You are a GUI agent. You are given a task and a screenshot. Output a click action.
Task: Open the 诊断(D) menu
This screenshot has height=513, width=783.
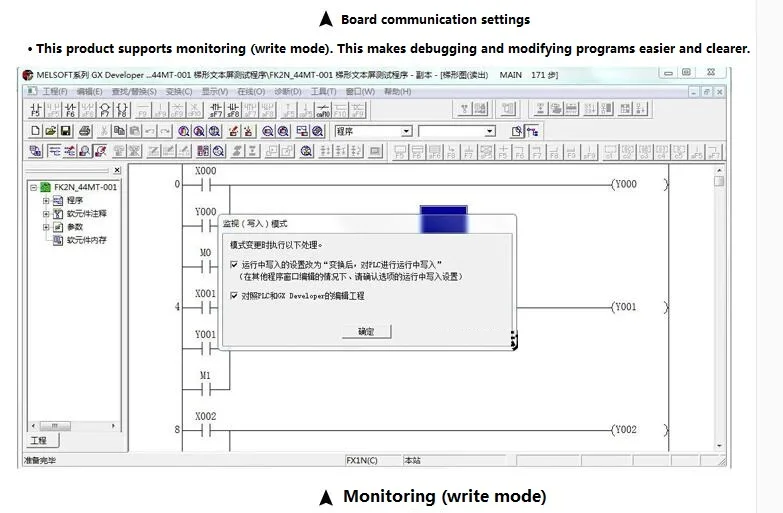[x=288, y=91]
